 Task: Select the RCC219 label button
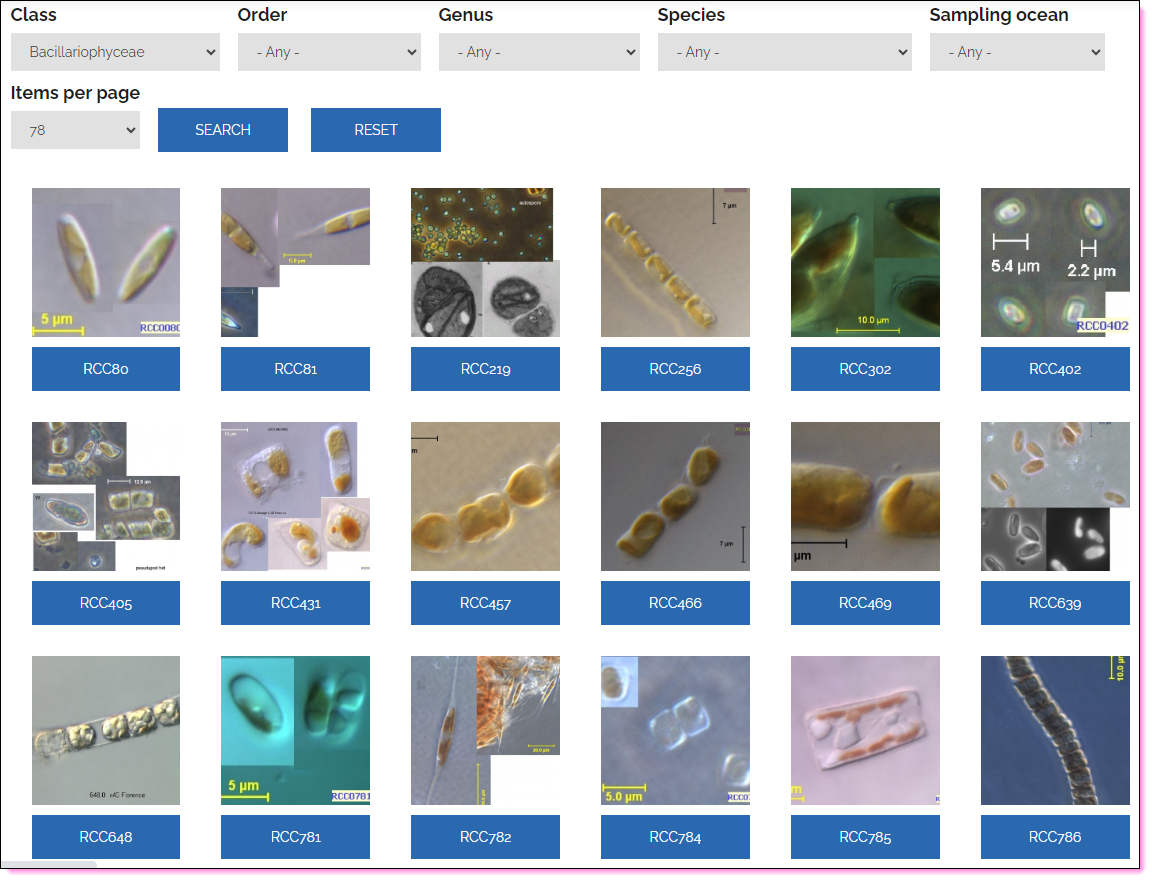click(485, 369)
